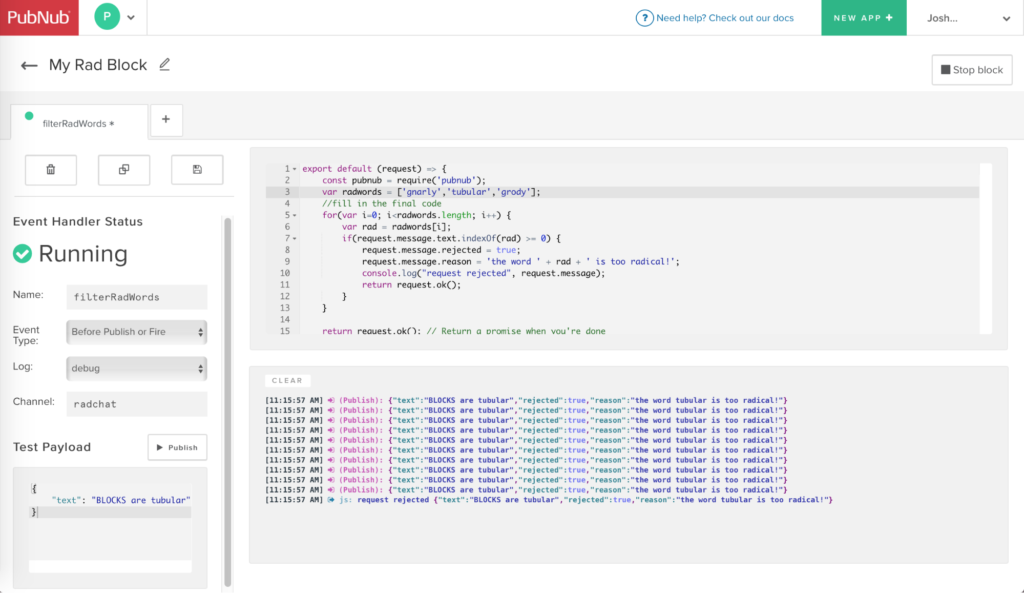Viewport: 1024px width, 593px height.
Task: Click the Channel input field
Action: [136, 404]
